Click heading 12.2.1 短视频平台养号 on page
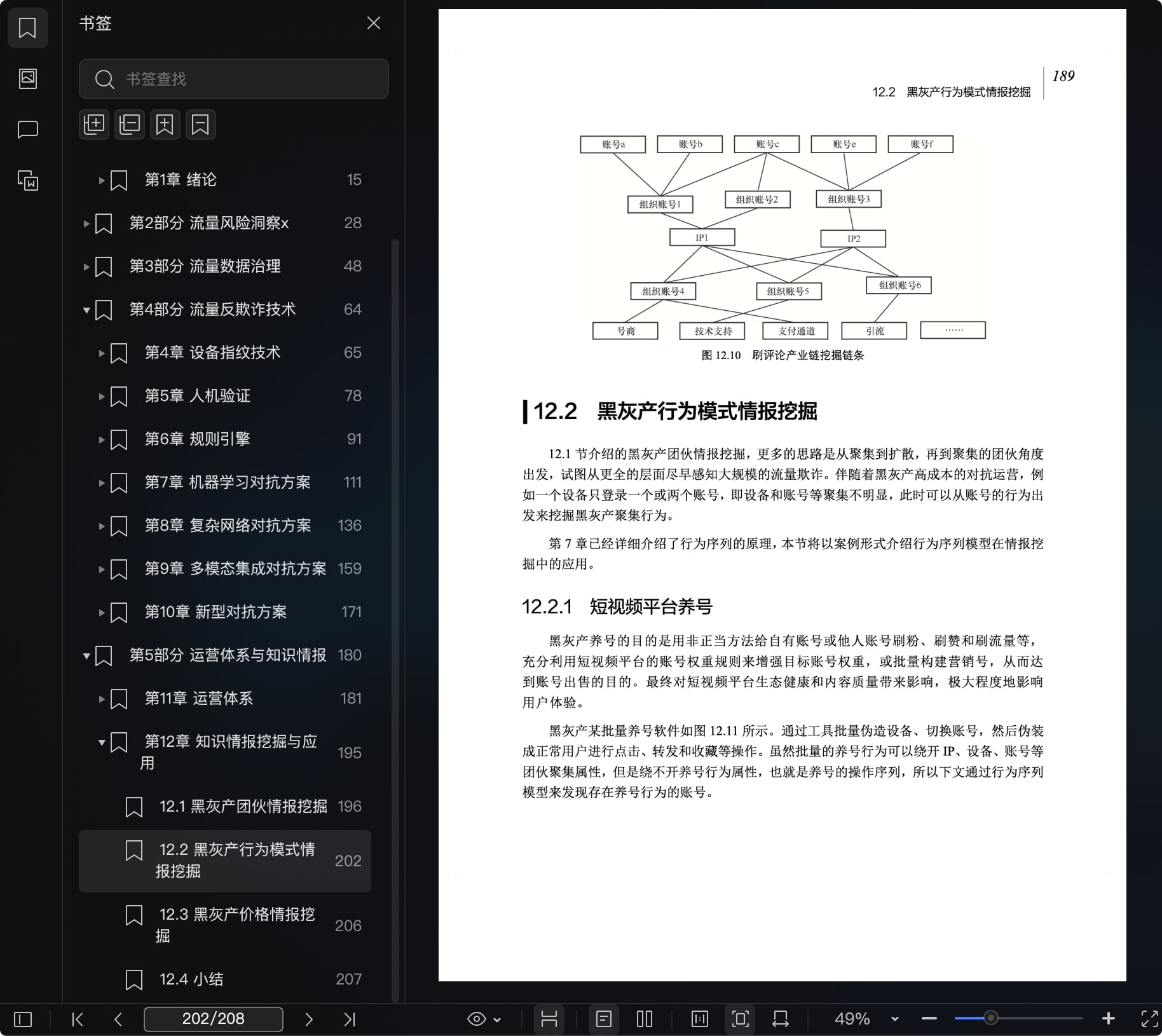The width and height of the screenshot is (1162, 1036). click(x=617, y=606)
